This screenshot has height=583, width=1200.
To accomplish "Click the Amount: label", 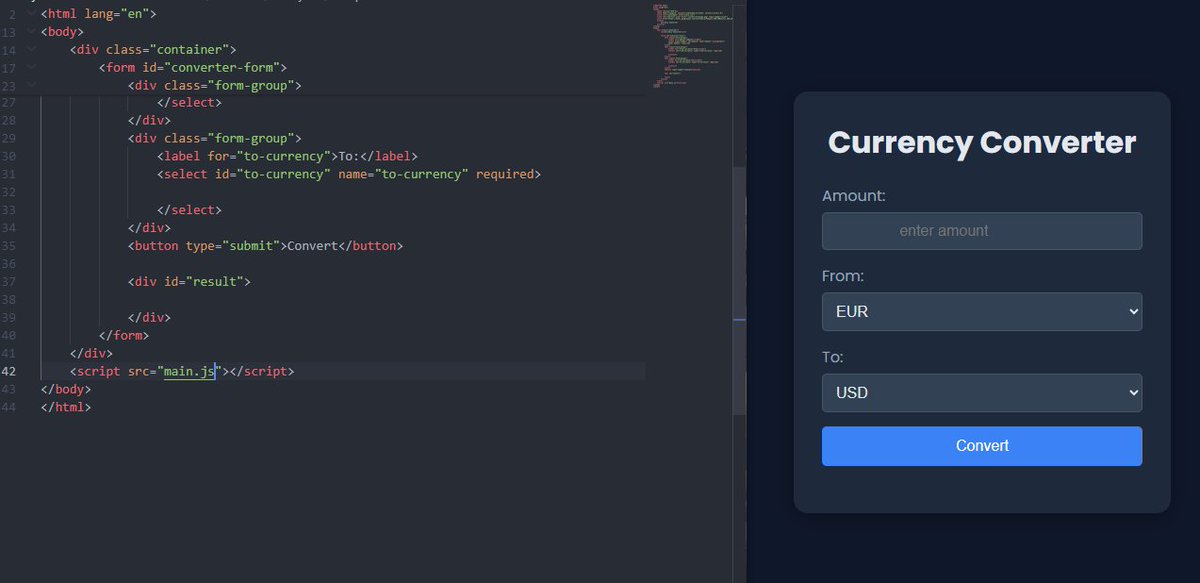I will coord(854,196).
